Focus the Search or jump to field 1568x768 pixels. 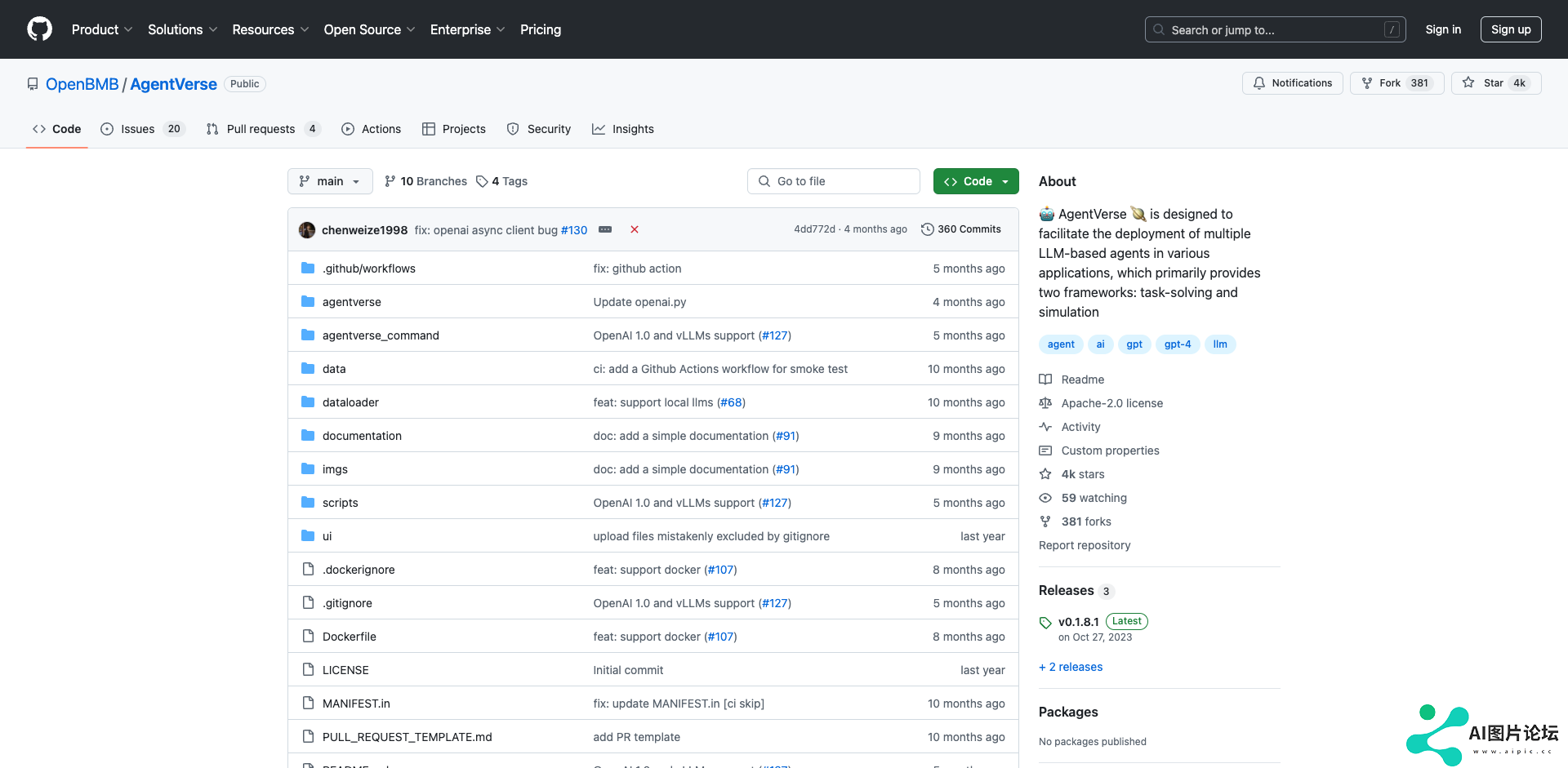point(1276,29)
